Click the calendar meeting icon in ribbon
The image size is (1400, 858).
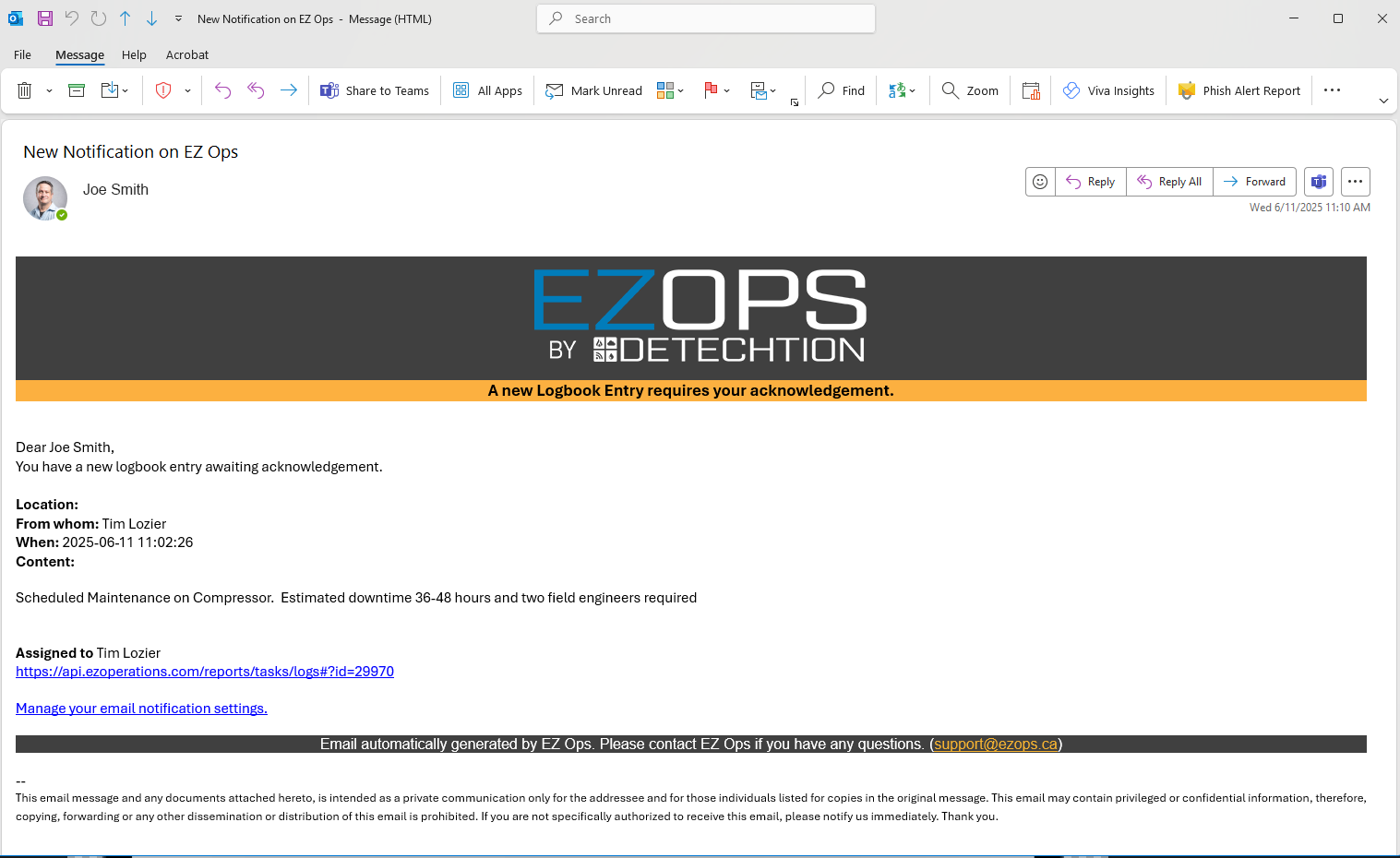click(1031, 90)
